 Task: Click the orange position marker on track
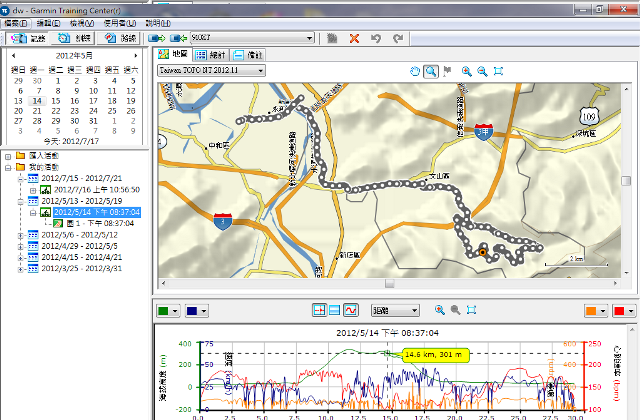point(483,252)
